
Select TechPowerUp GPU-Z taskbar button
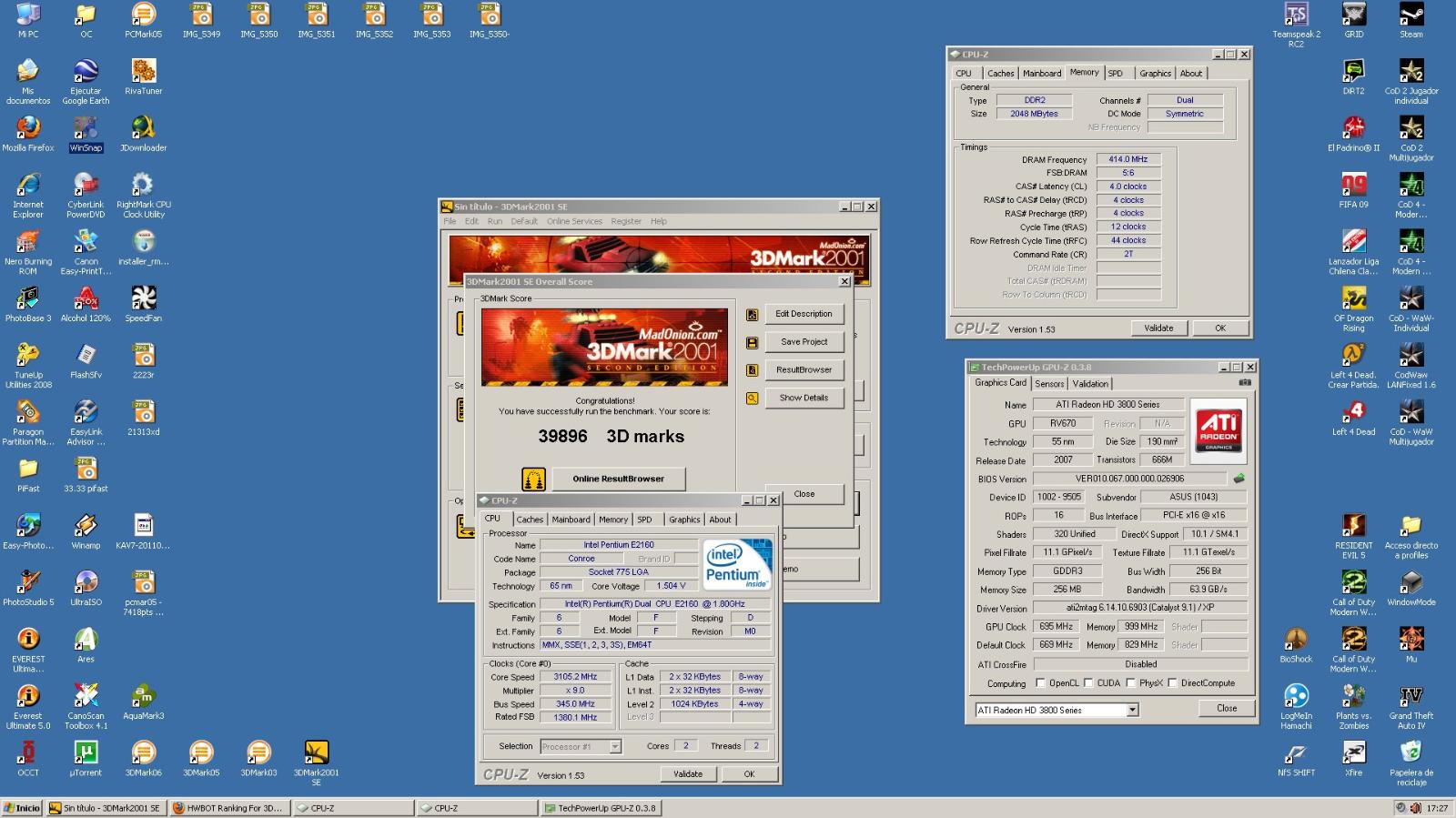pyautogui.click(x=602, y=808)
